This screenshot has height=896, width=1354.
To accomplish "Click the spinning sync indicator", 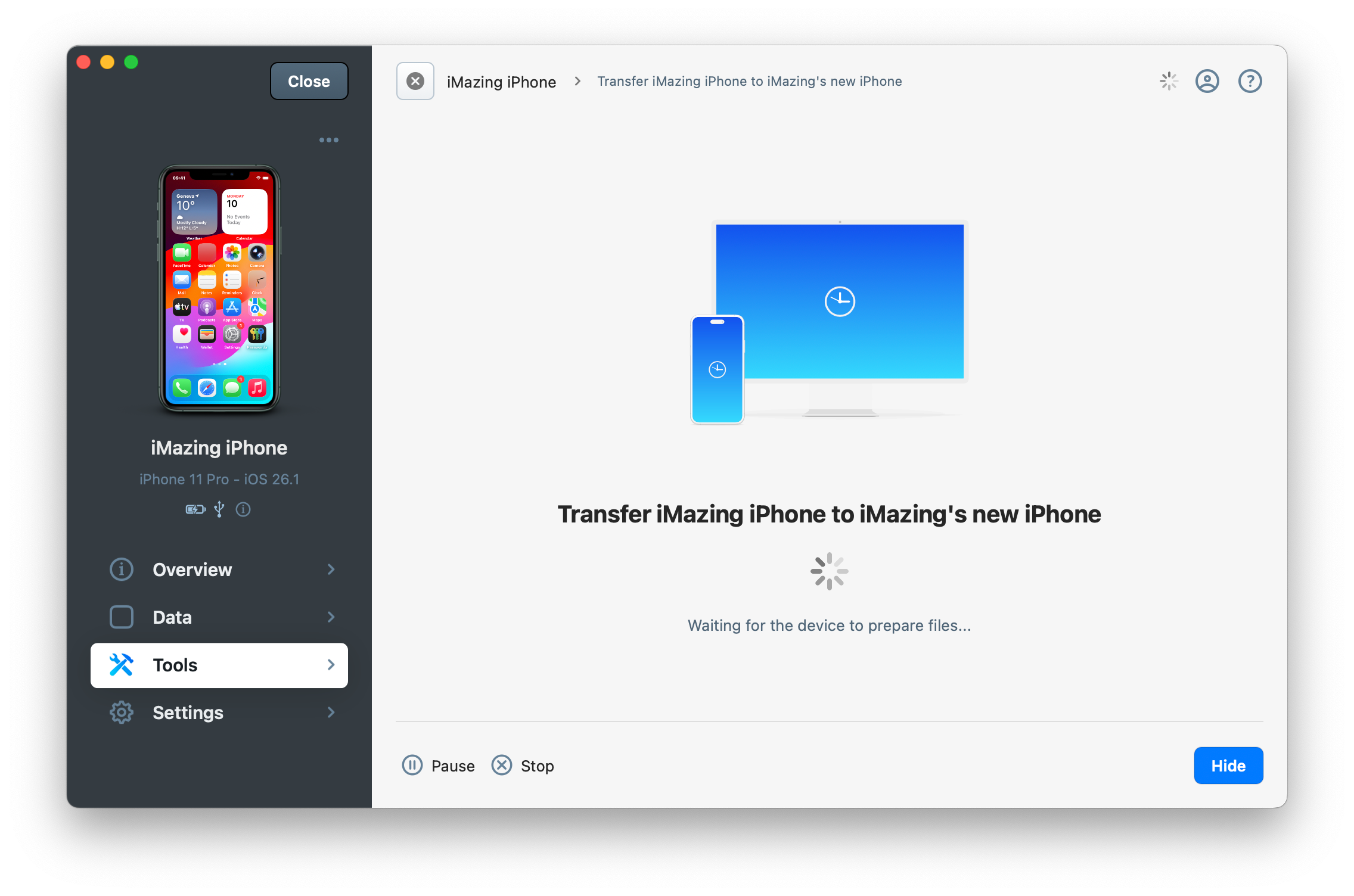I will [x=1168, y=81].
